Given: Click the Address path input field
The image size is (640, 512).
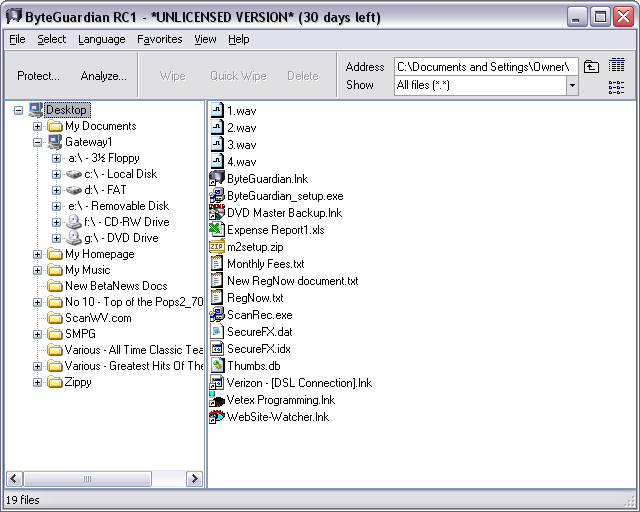Looking at the screenshot, I should [x=486, y=67].
